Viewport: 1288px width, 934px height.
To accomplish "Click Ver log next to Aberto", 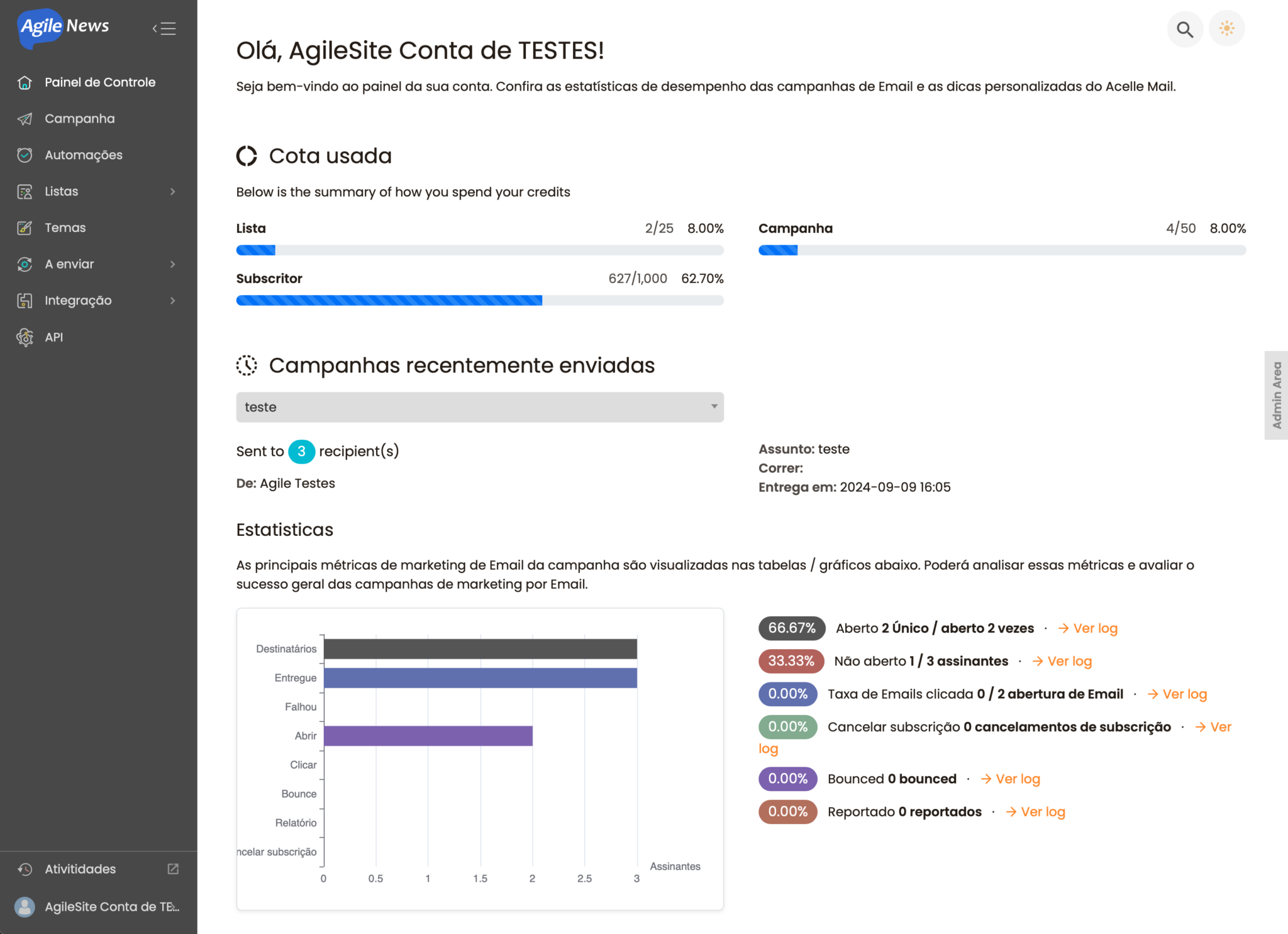I will 1088,628.
